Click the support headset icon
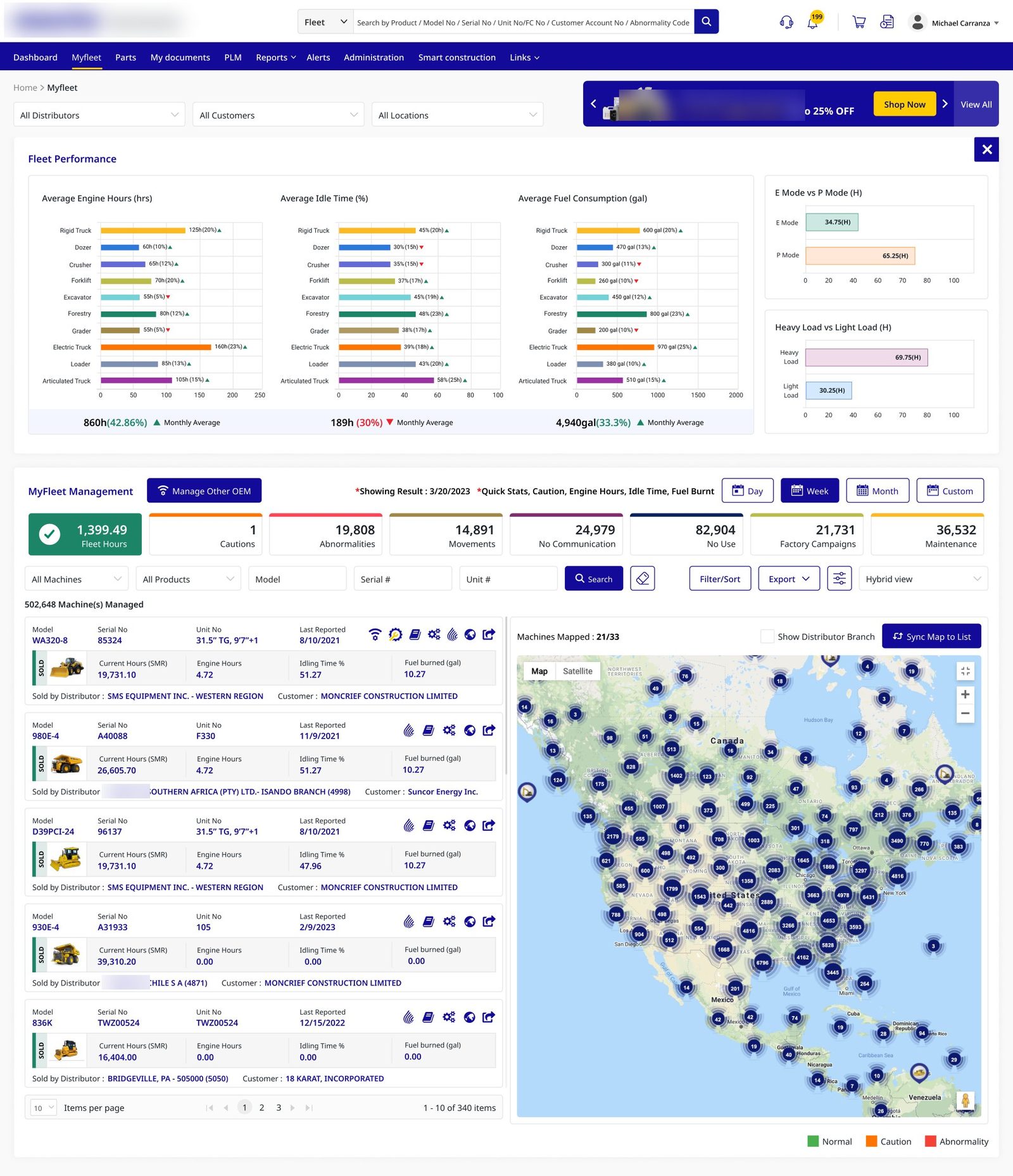The width and height of the screenshot is (1013, 1176). [786, 22]
